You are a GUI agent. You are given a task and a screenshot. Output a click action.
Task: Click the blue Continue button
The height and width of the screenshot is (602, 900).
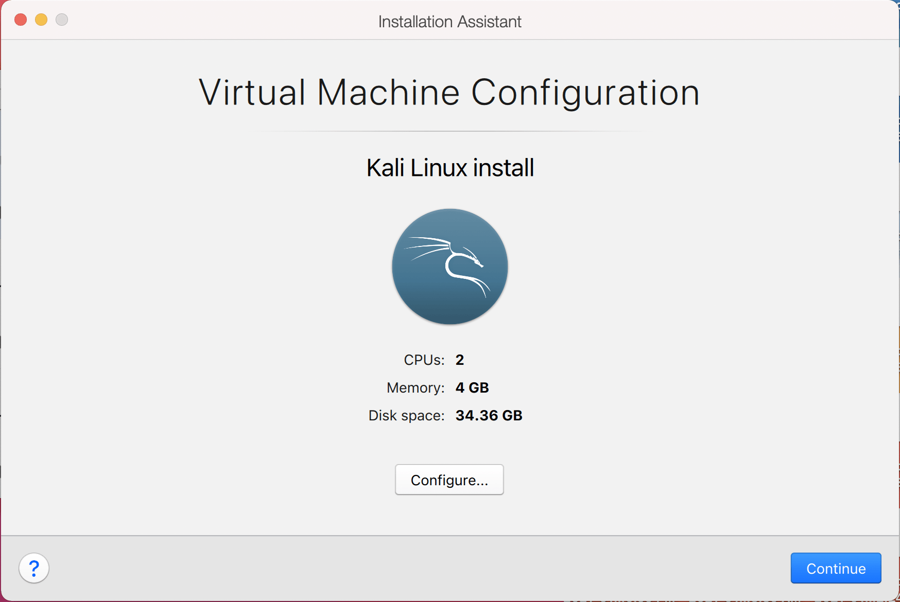[x=835, y=568]
